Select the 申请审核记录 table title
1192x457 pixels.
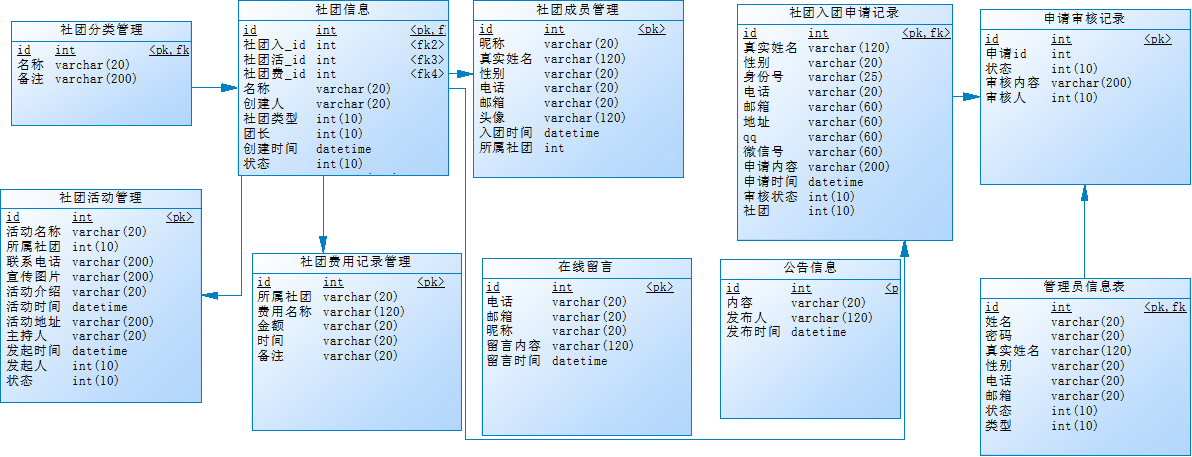[x=1084, y=18]
